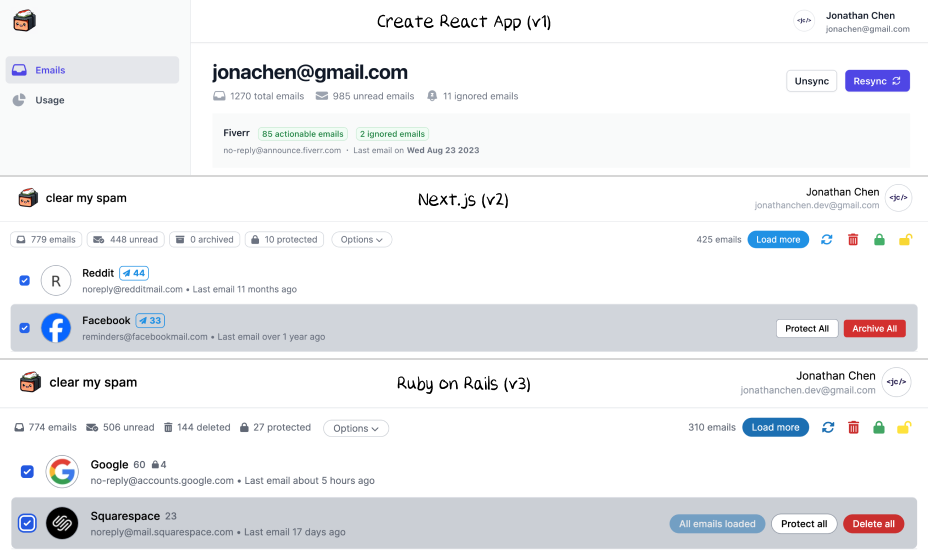The width and height of the screenshot is (928, 557).
Task: Click the 11 ignored emails stat
Action: [x=472, y=96]
